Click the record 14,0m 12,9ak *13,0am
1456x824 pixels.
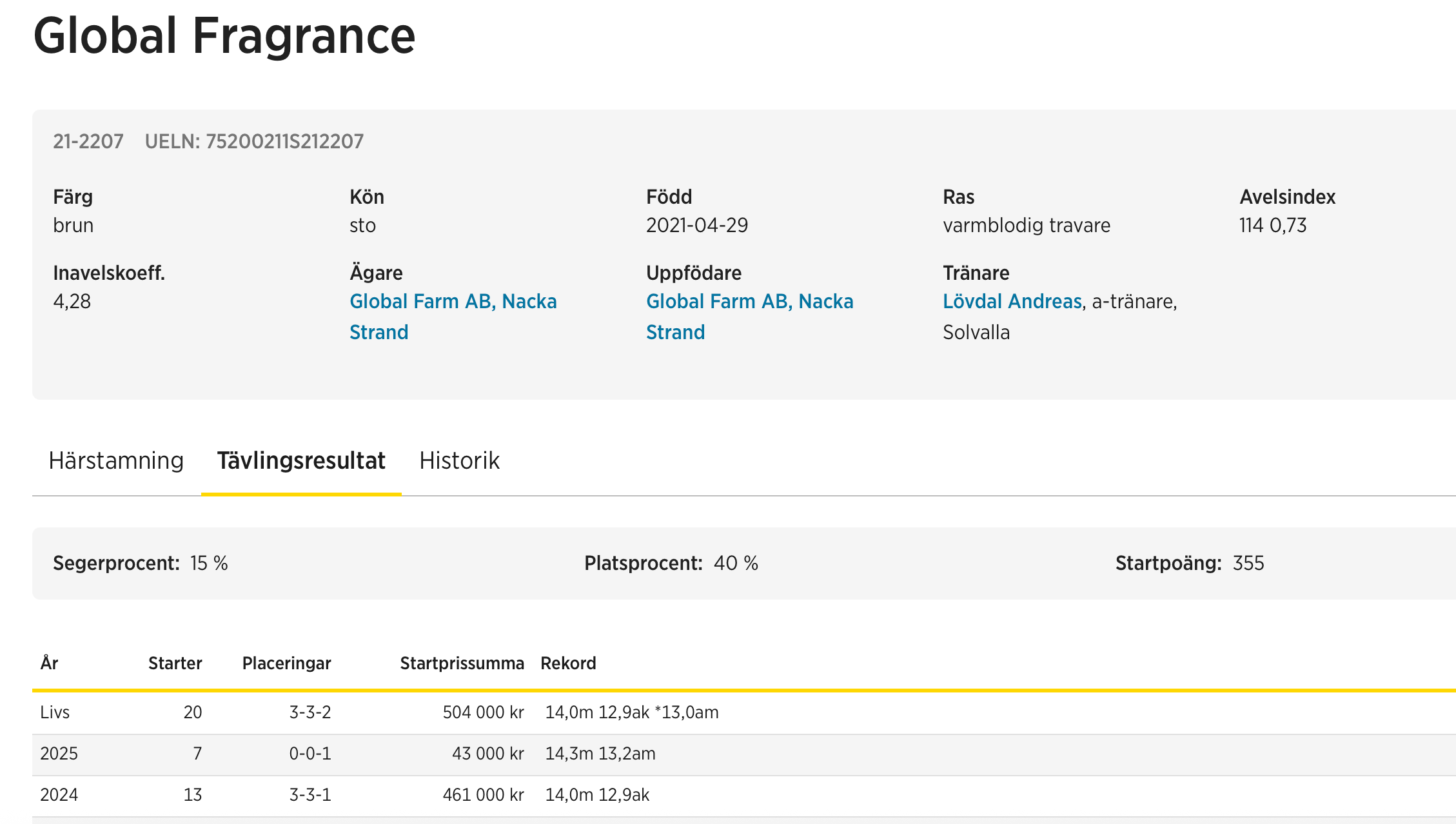pos(632,712)
